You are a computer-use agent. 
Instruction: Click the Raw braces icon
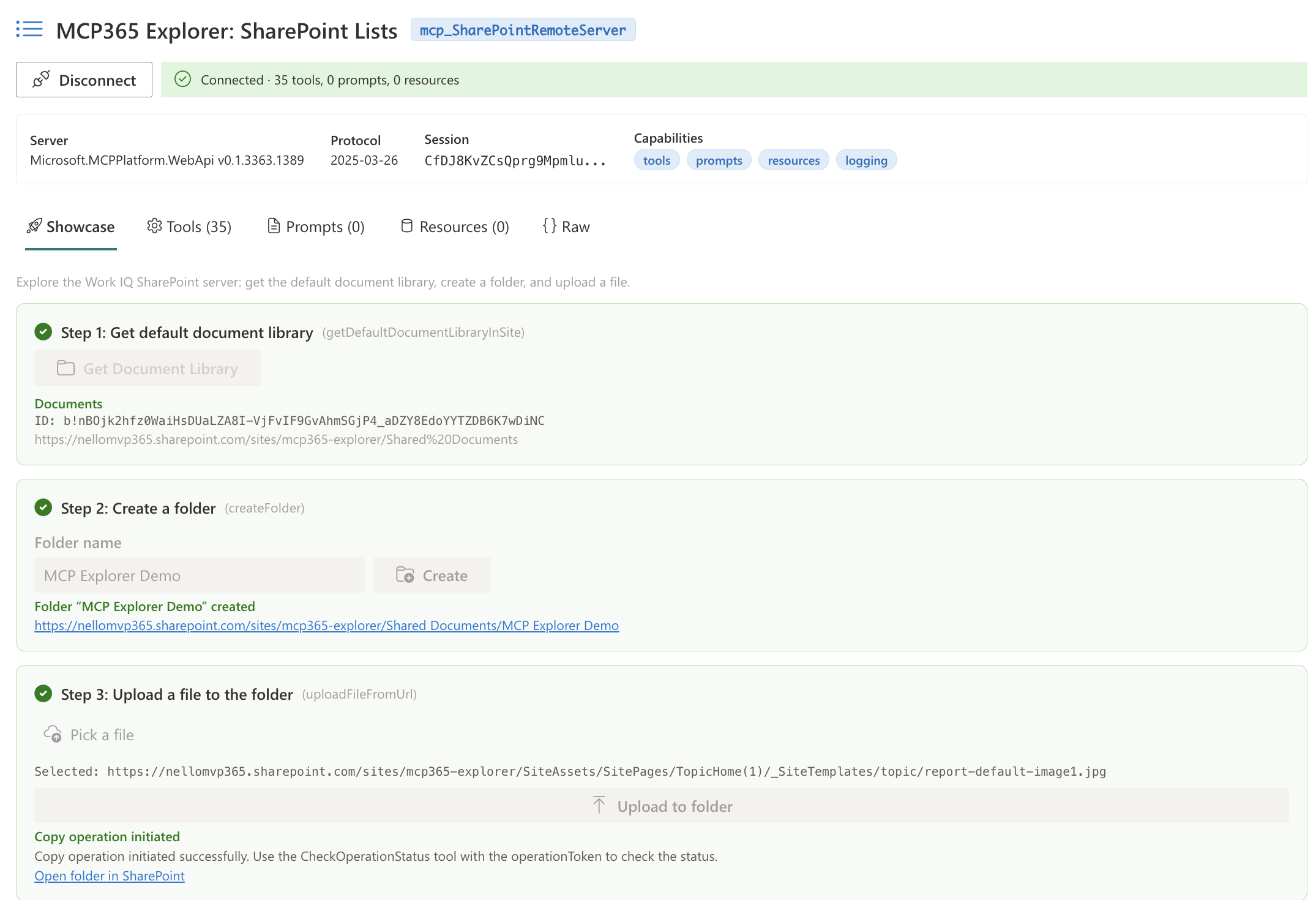coord(549,226)
